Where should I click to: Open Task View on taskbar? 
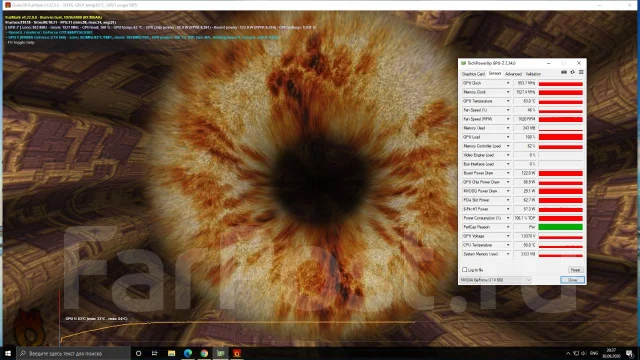click(x=155, y=353)
